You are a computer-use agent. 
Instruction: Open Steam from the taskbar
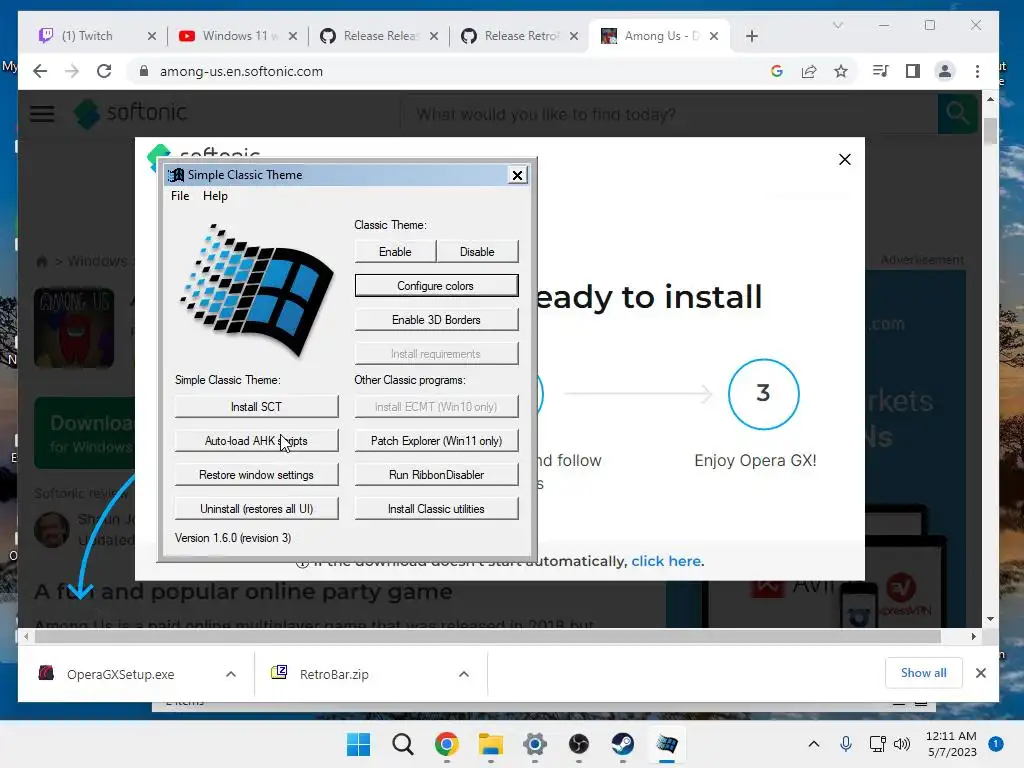pyautogui.click(x=622, y=744)
